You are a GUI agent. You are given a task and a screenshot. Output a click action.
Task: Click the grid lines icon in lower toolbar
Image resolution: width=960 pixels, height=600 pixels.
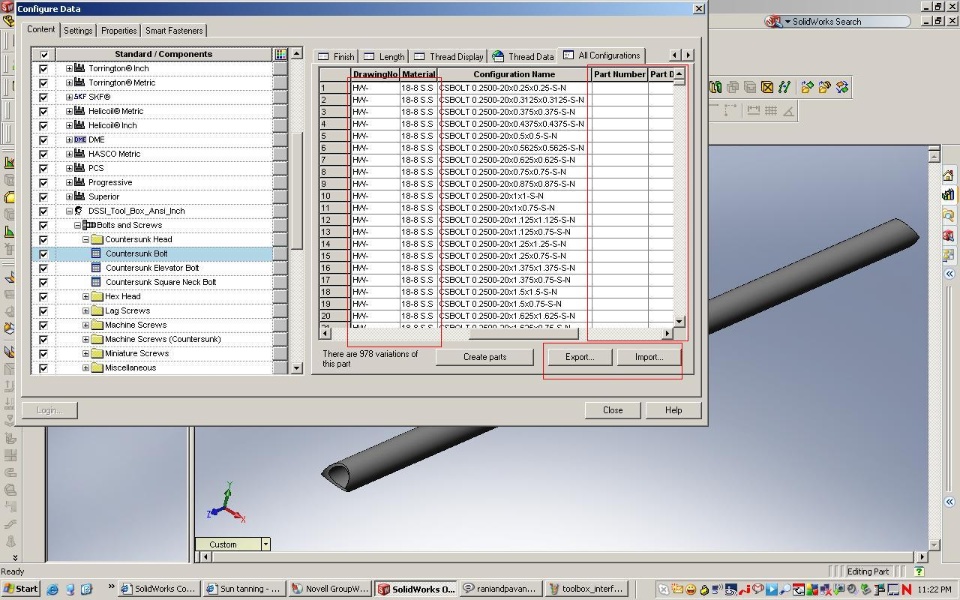tap(771, 110)
